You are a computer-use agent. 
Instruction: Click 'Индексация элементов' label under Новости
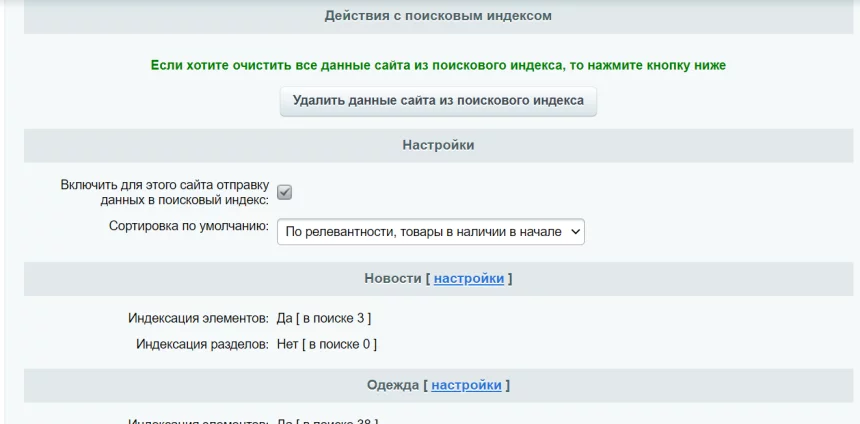tap(198, 318)
